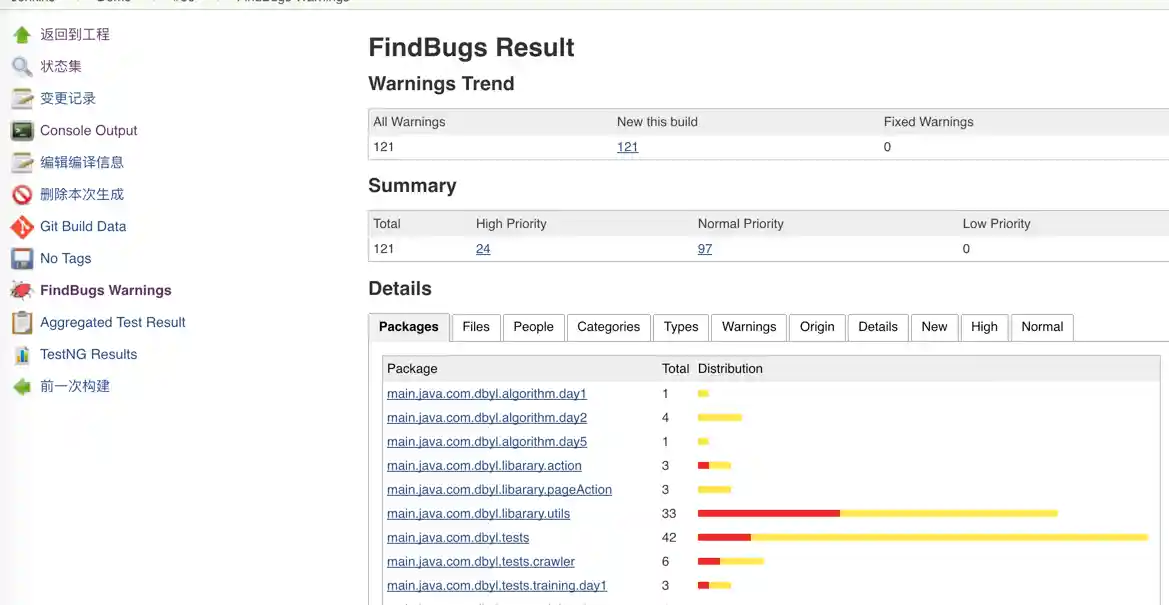Open the 97 normal priority warnings link
Image resolution: width=1169 pixels, height=605 pixels.
(705, 249)
